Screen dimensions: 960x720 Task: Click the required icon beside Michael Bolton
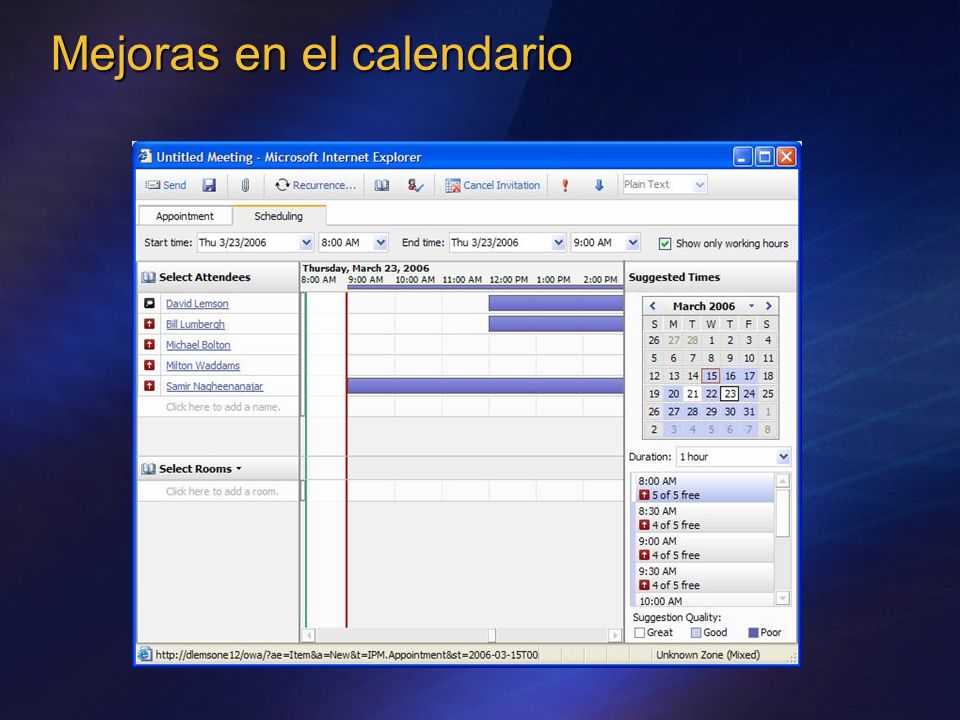[149, 345]
